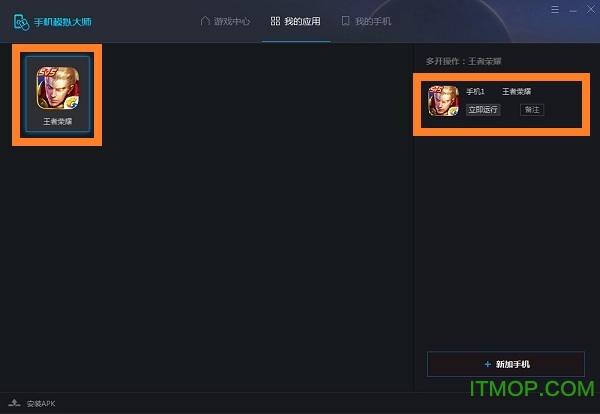
Task: Click the home icon beside 游戏中心
Action: click(205, 21)
